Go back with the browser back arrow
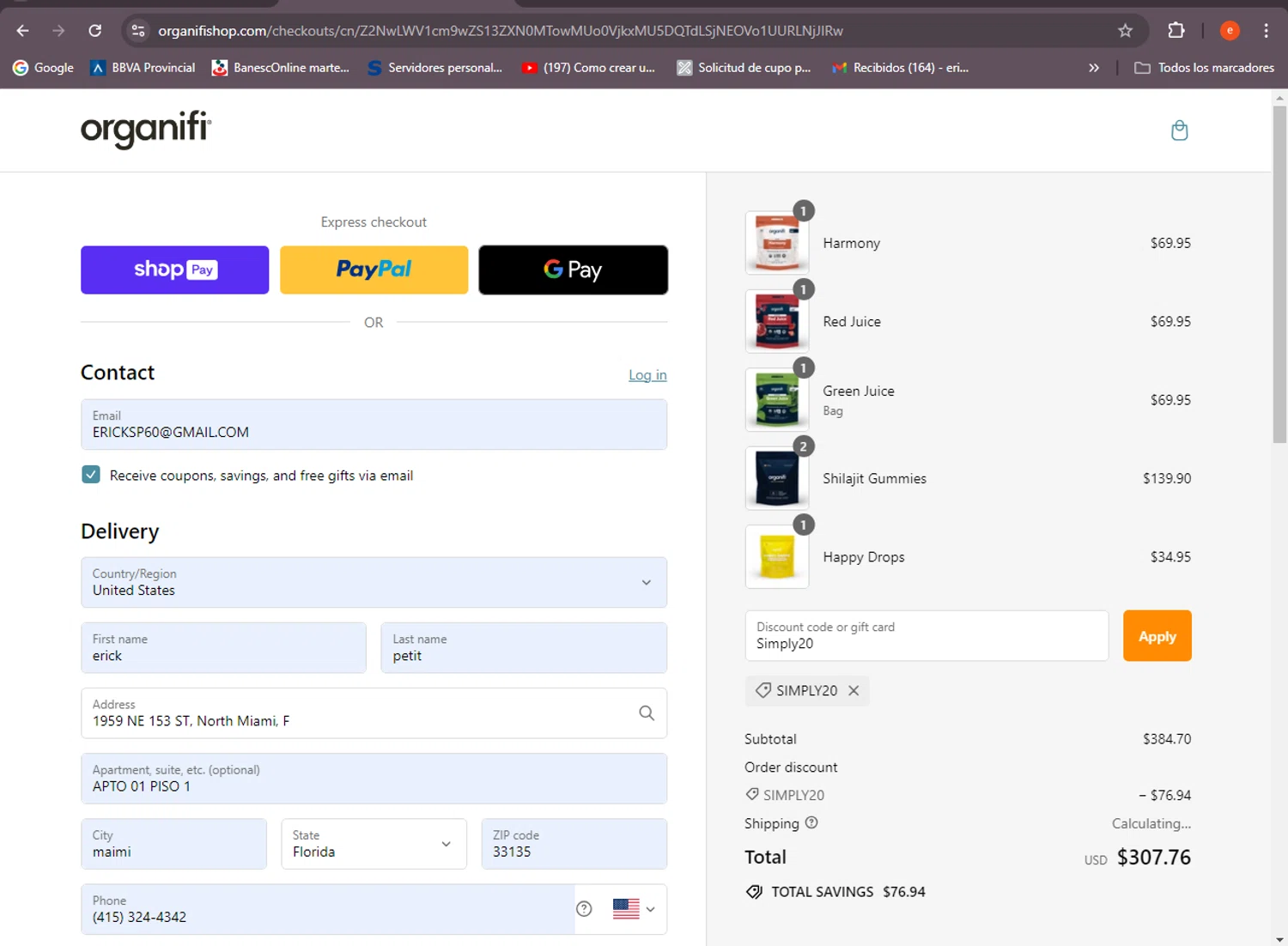 pos(23,31)
